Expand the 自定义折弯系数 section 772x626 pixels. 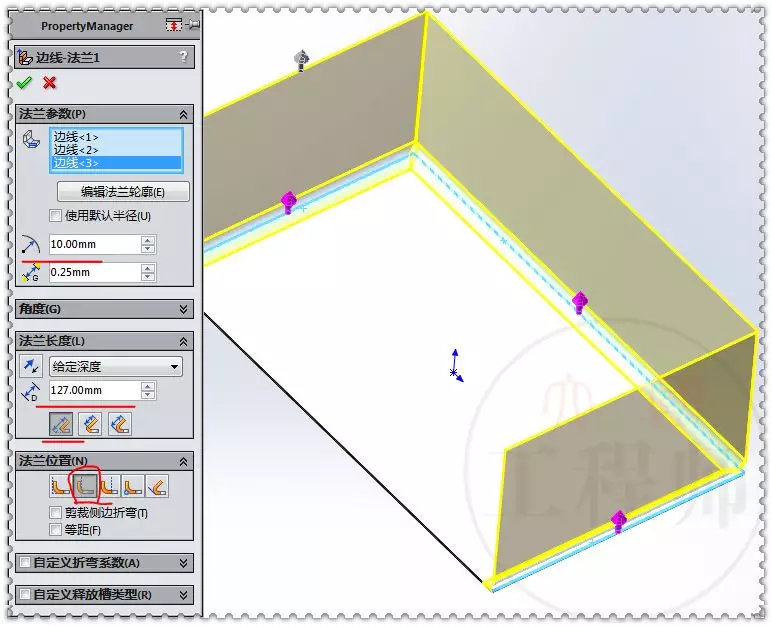(x=183, y=562)
